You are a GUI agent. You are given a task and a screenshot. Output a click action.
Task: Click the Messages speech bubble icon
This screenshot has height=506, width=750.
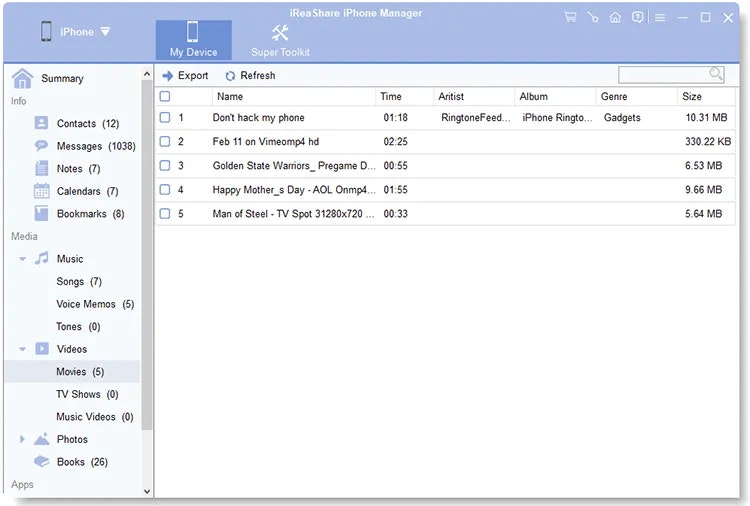tap(42, 145)
